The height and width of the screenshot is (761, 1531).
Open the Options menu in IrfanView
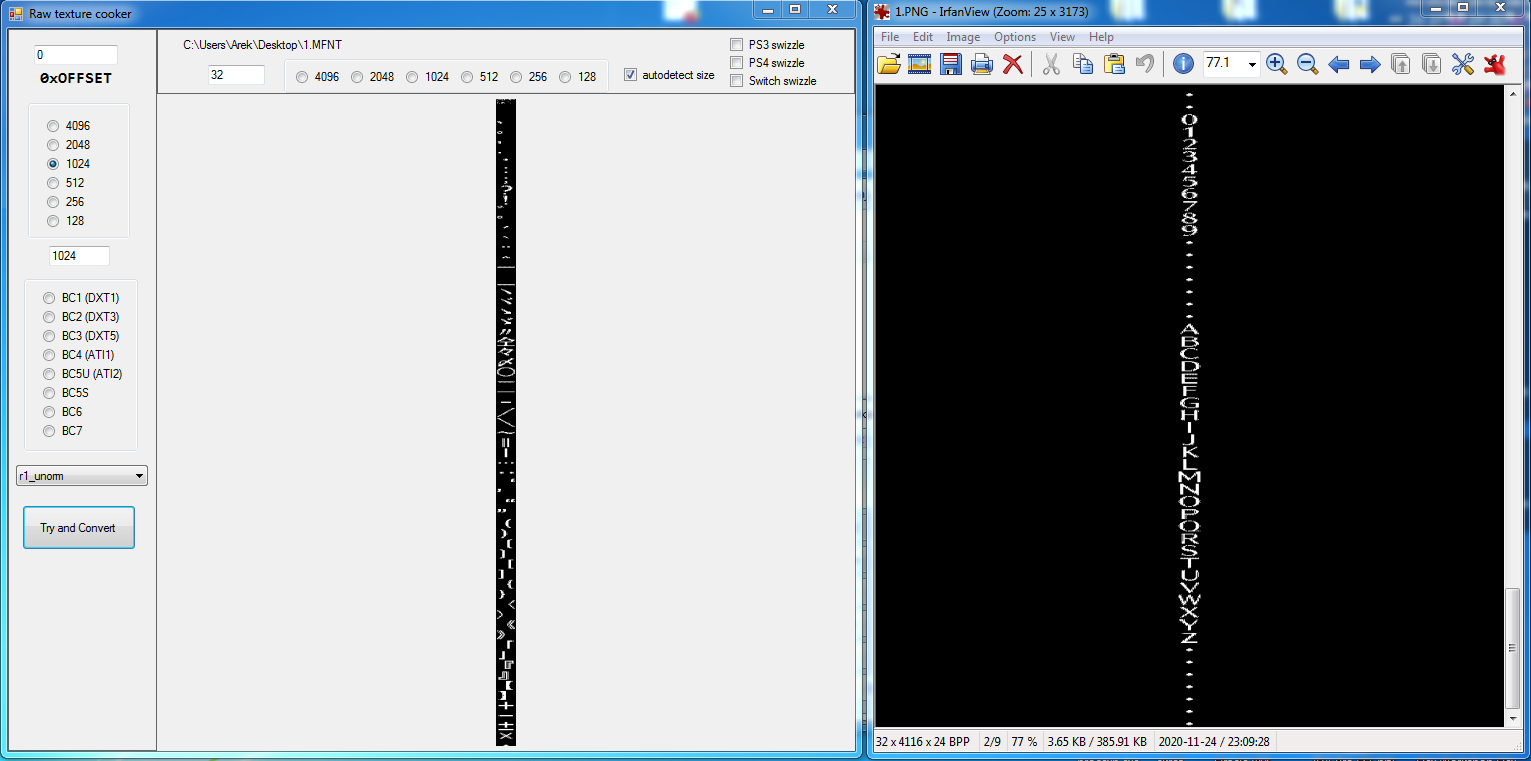(x=1014, y=37)
